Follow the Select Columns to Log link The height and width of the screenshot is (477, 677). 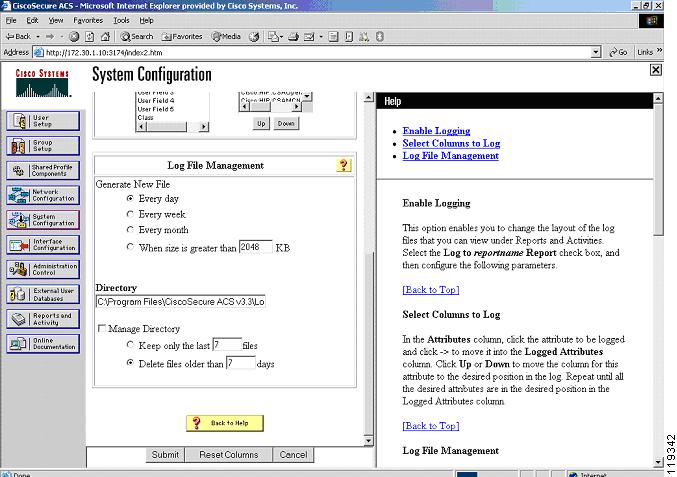451,143
